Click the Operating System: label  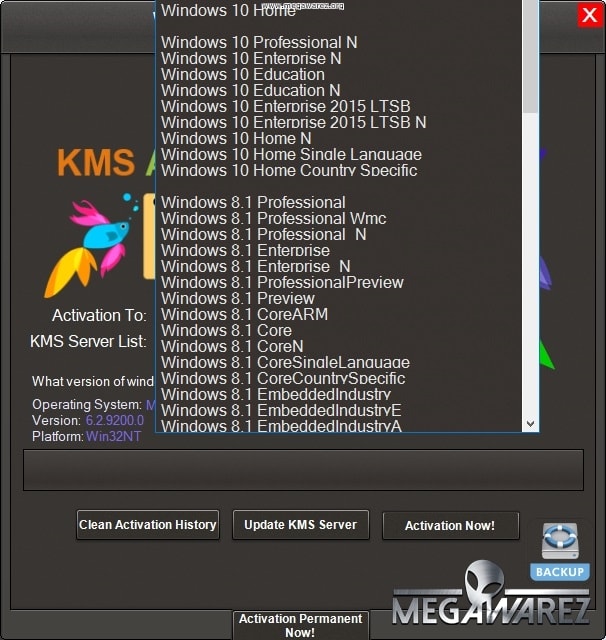[x=87, y=404]
